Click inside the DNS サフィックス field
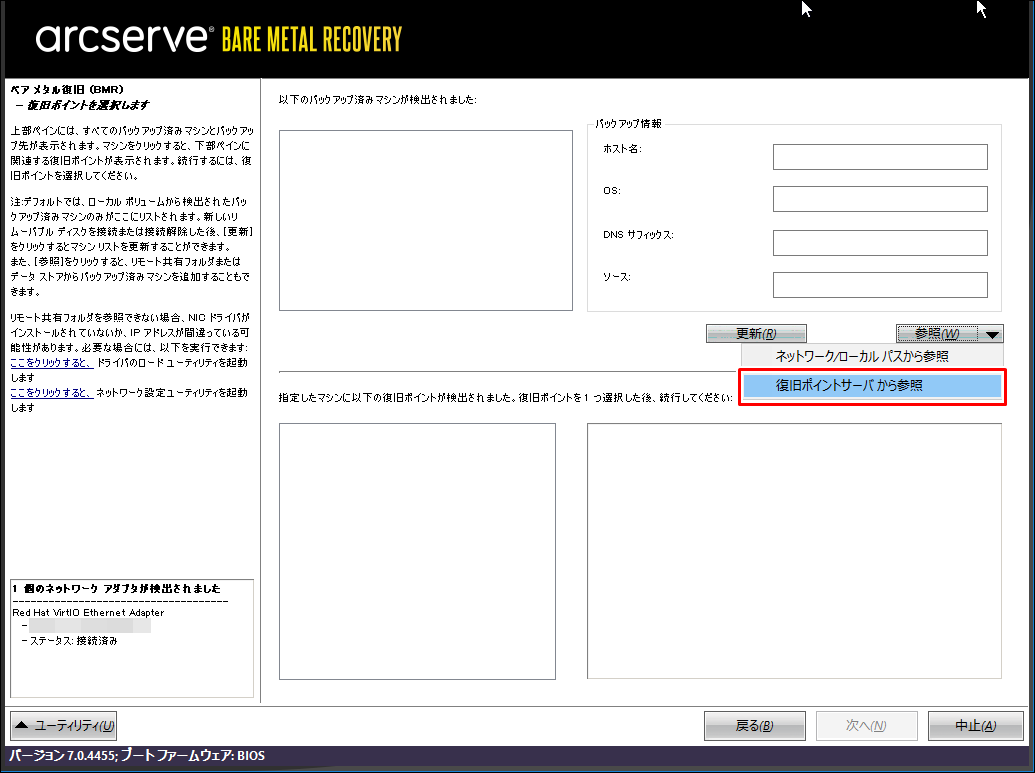1035x773 pixels. point(880,242)
